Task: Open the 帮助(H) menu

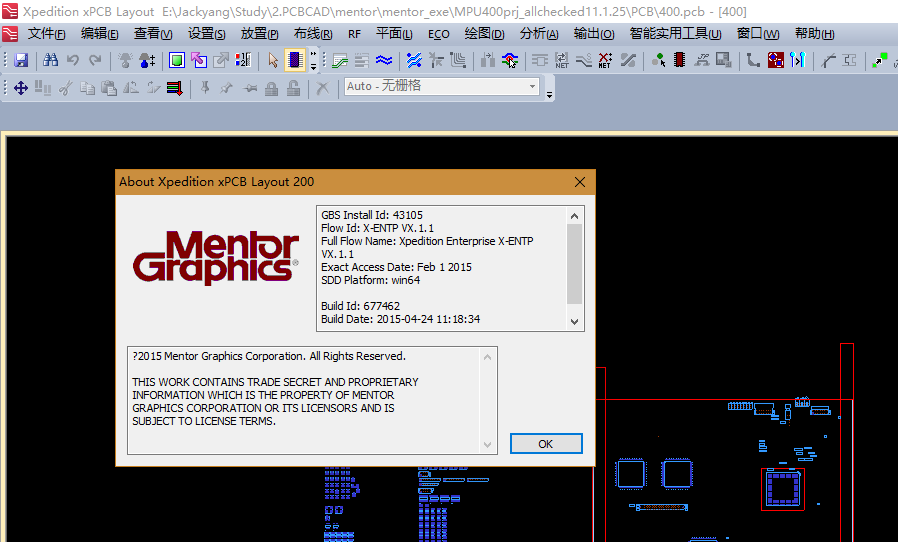Action: [814, 34]
